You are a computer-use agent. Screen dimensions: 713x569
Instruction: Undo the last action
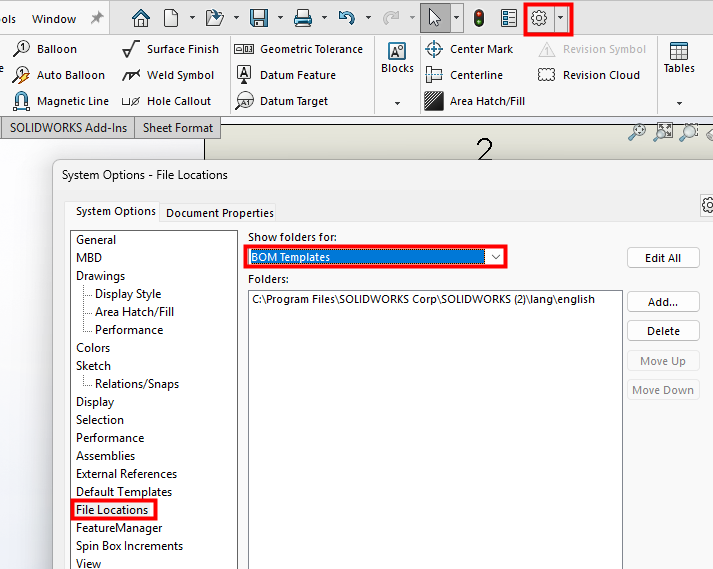tap(346, 18)
